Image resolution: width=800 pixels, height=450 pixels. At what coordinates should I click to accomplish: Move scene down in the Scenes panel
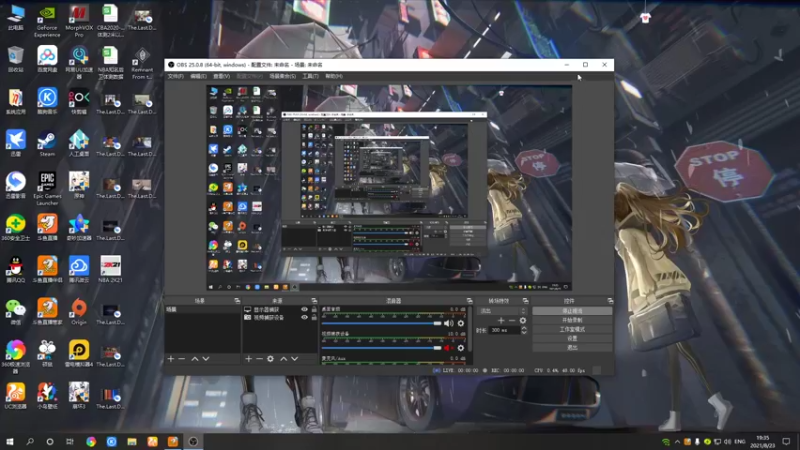coord(206,359)
